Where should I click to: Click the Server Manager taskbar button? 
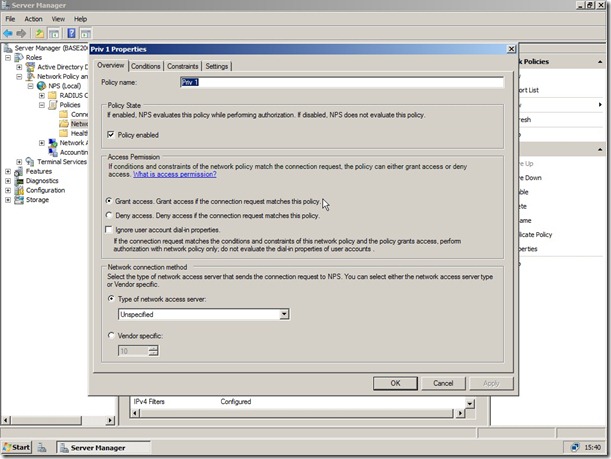pos(103,448)
